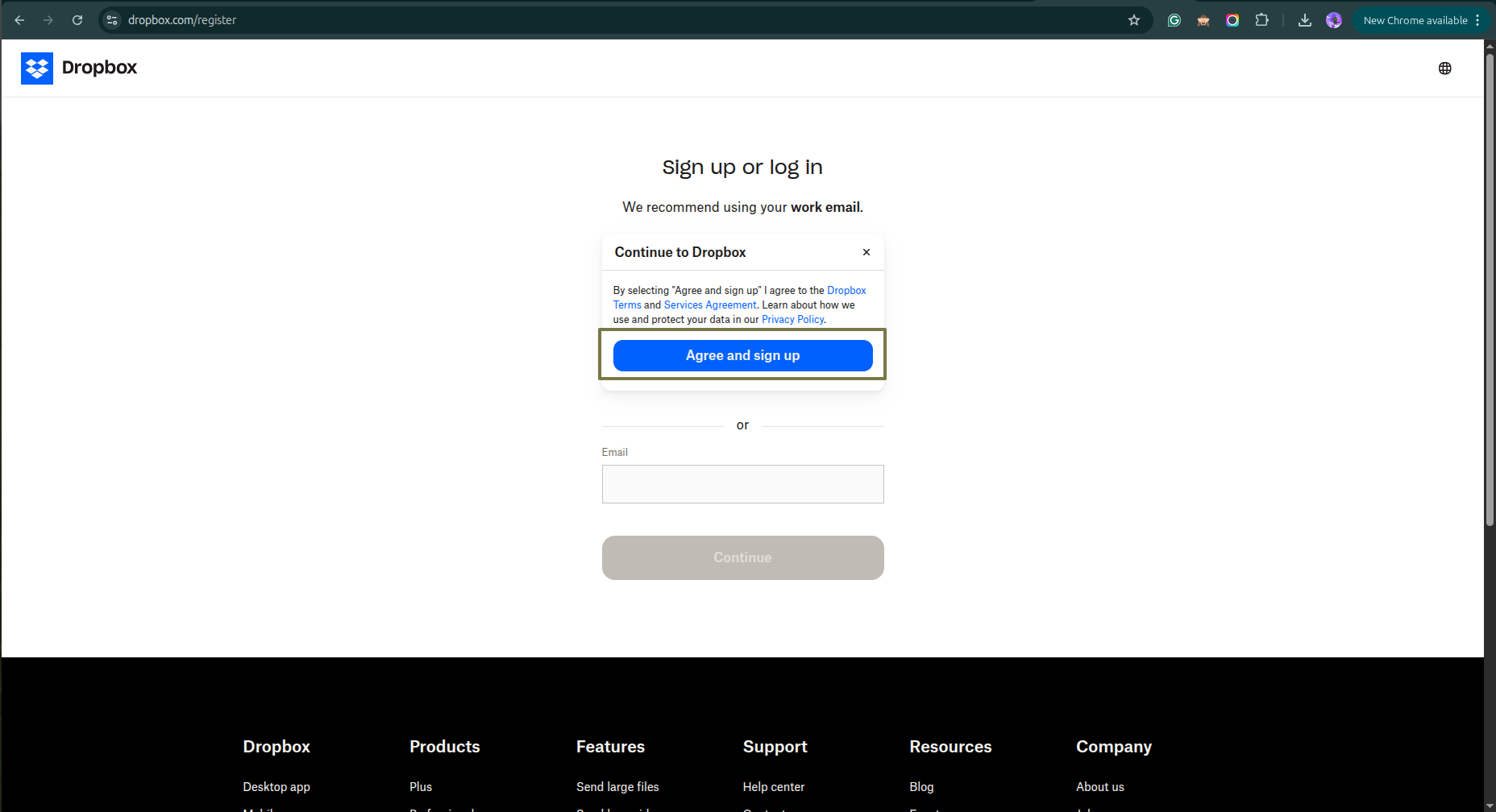Click the Company footer heading
1496x812 pixels.
1114,747
